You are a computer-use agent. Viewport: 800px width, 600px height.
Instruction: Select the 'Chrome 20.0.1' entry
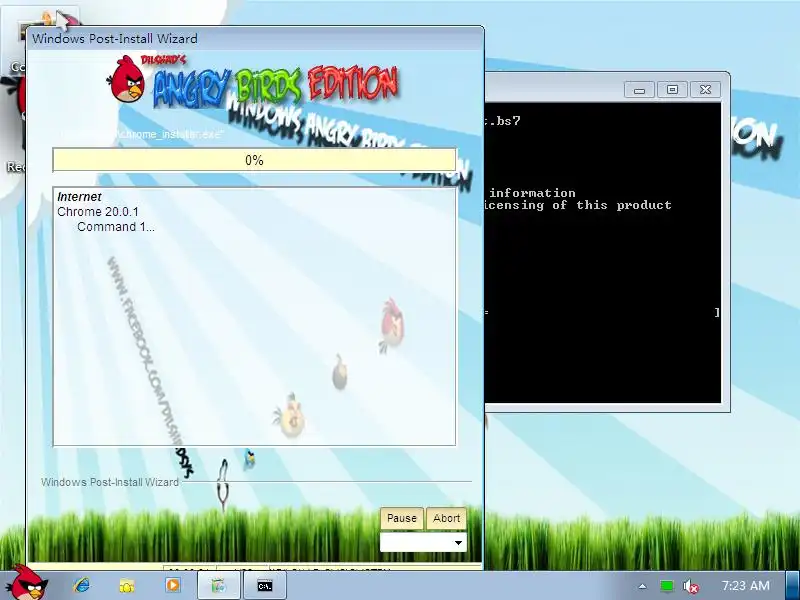click(97, 212)
